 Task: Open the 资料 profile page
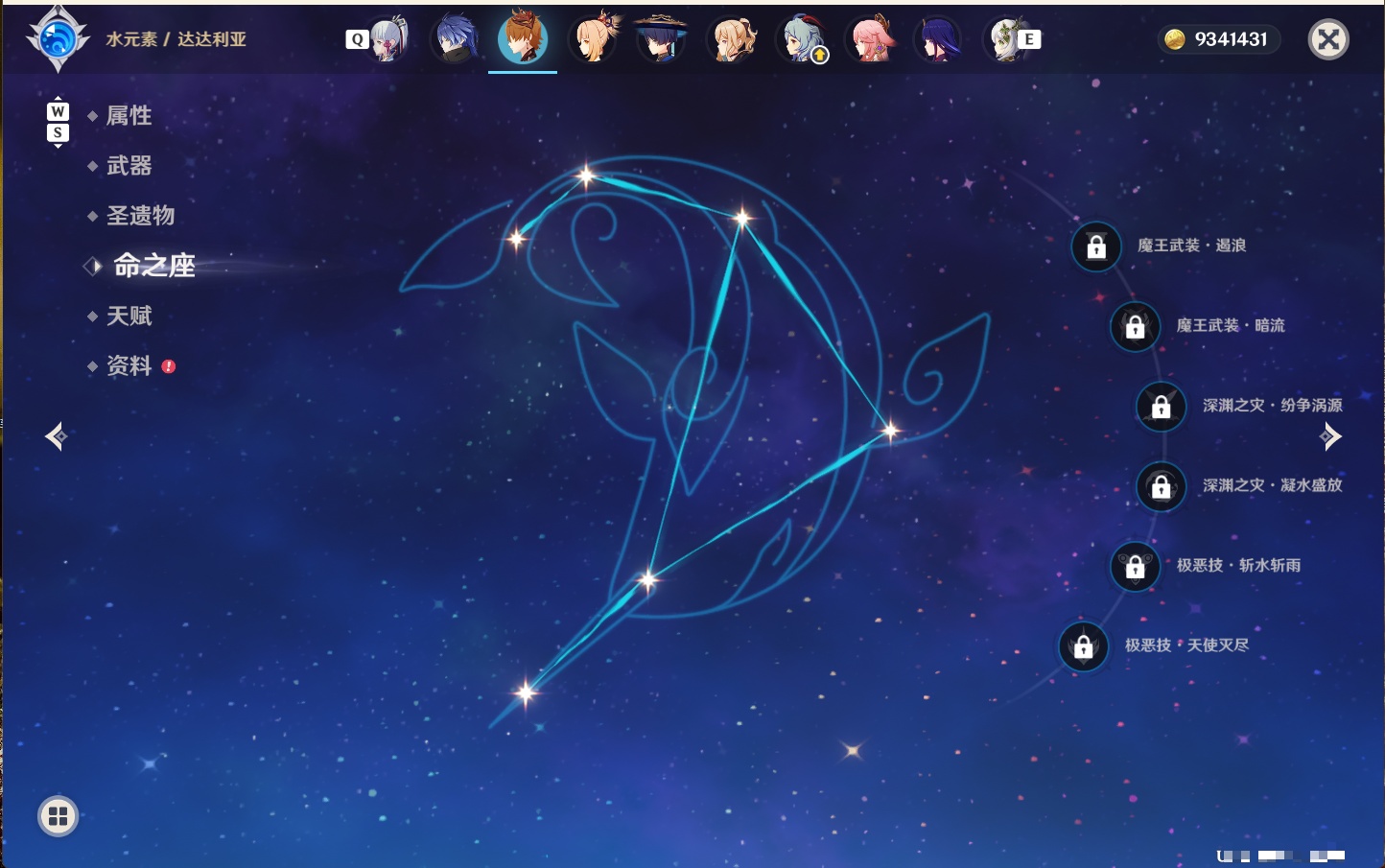[129, 365]
